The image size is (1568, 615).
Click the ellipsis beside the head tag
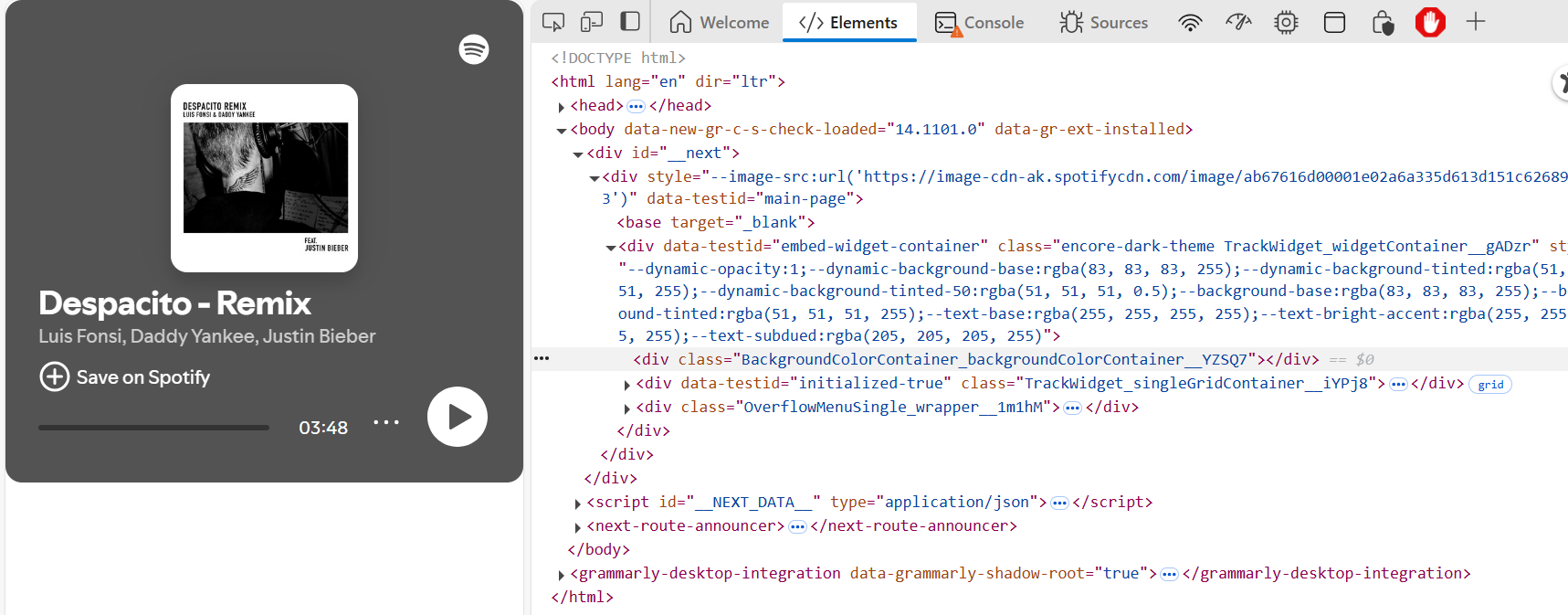(x=636, y=106)
